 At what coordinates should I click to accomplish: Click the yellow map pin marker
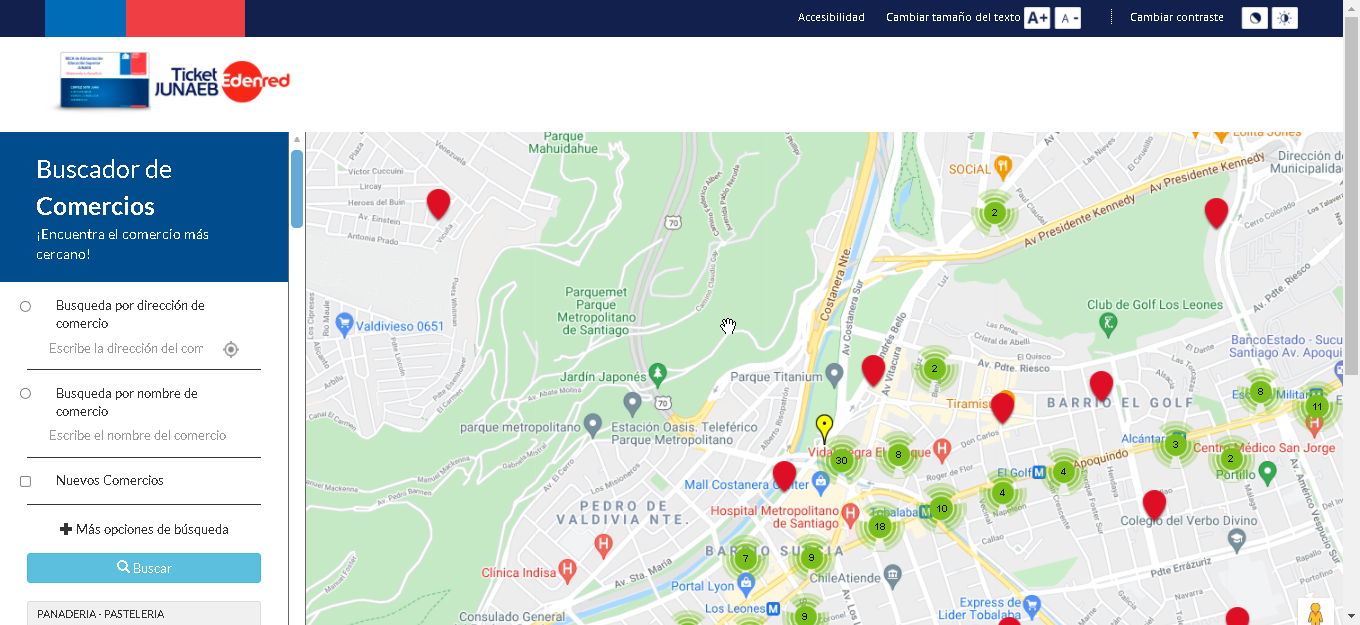824,427
